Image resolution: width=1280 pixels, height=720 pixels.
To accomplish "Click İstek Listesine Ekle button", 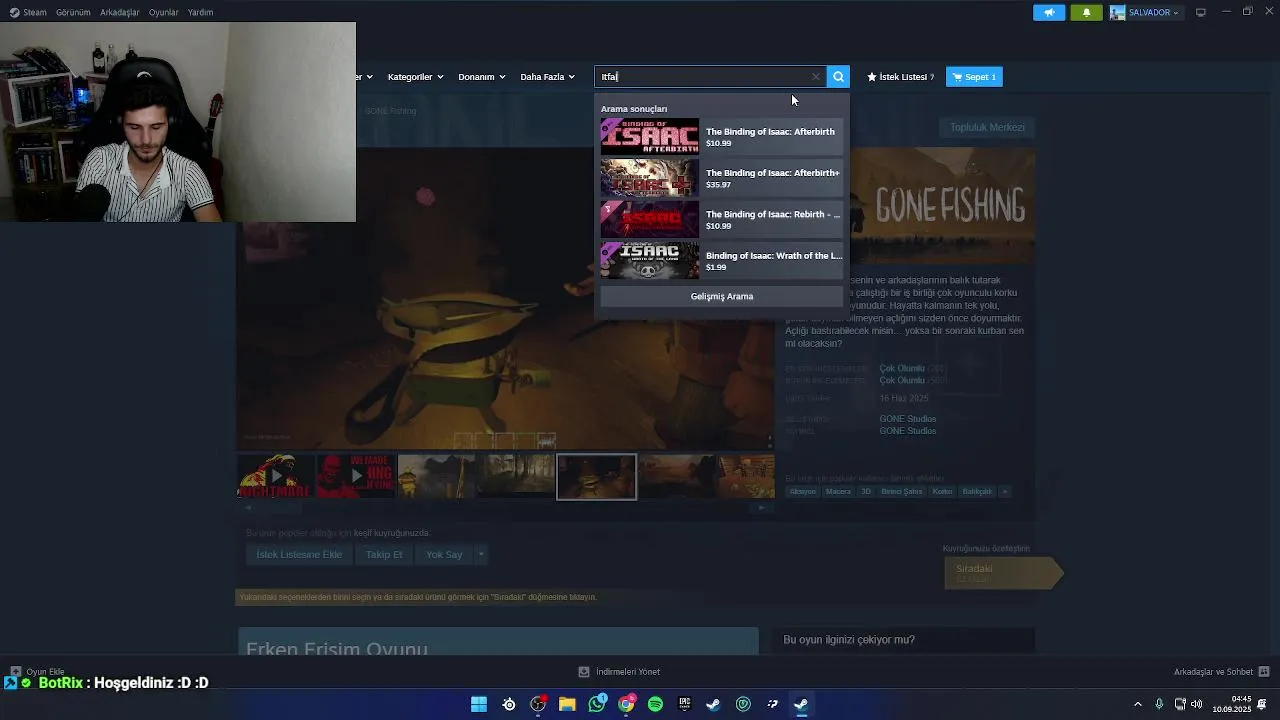I will [299, 554].
